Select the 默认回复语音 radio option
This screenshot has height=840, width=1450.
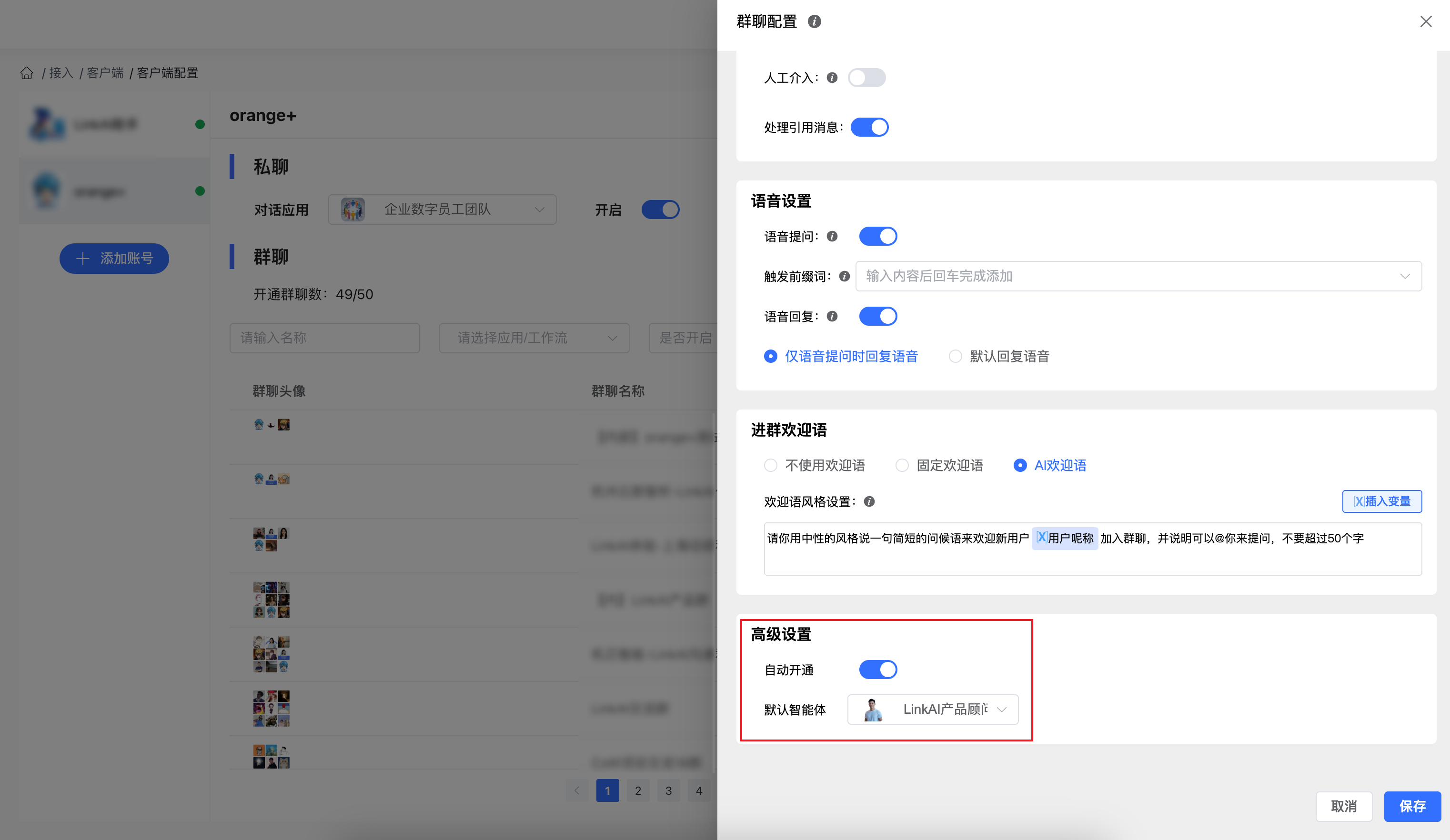pyautogui.click(x=955, y=357)
